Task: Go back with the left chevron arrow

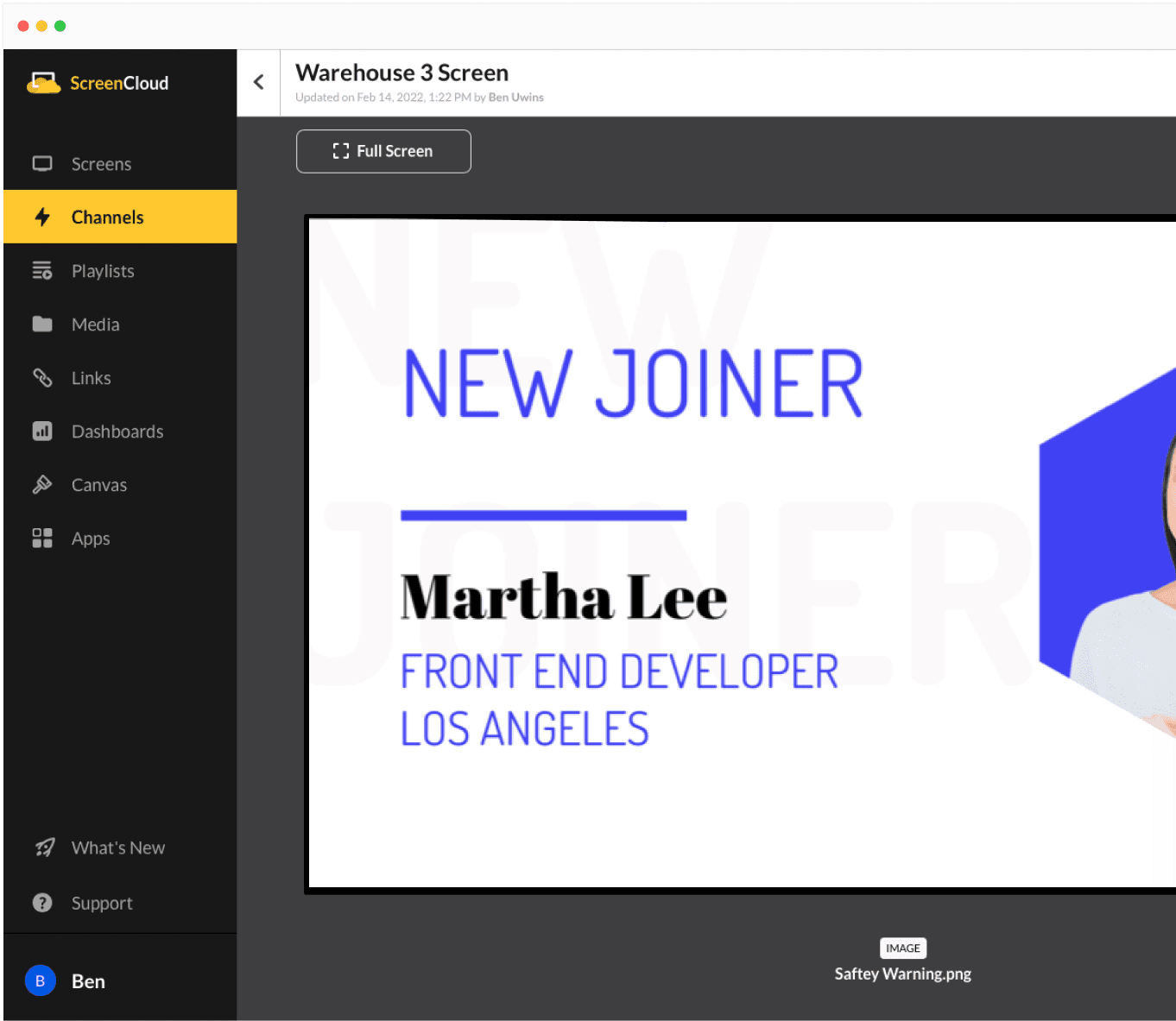Action: 258,82
